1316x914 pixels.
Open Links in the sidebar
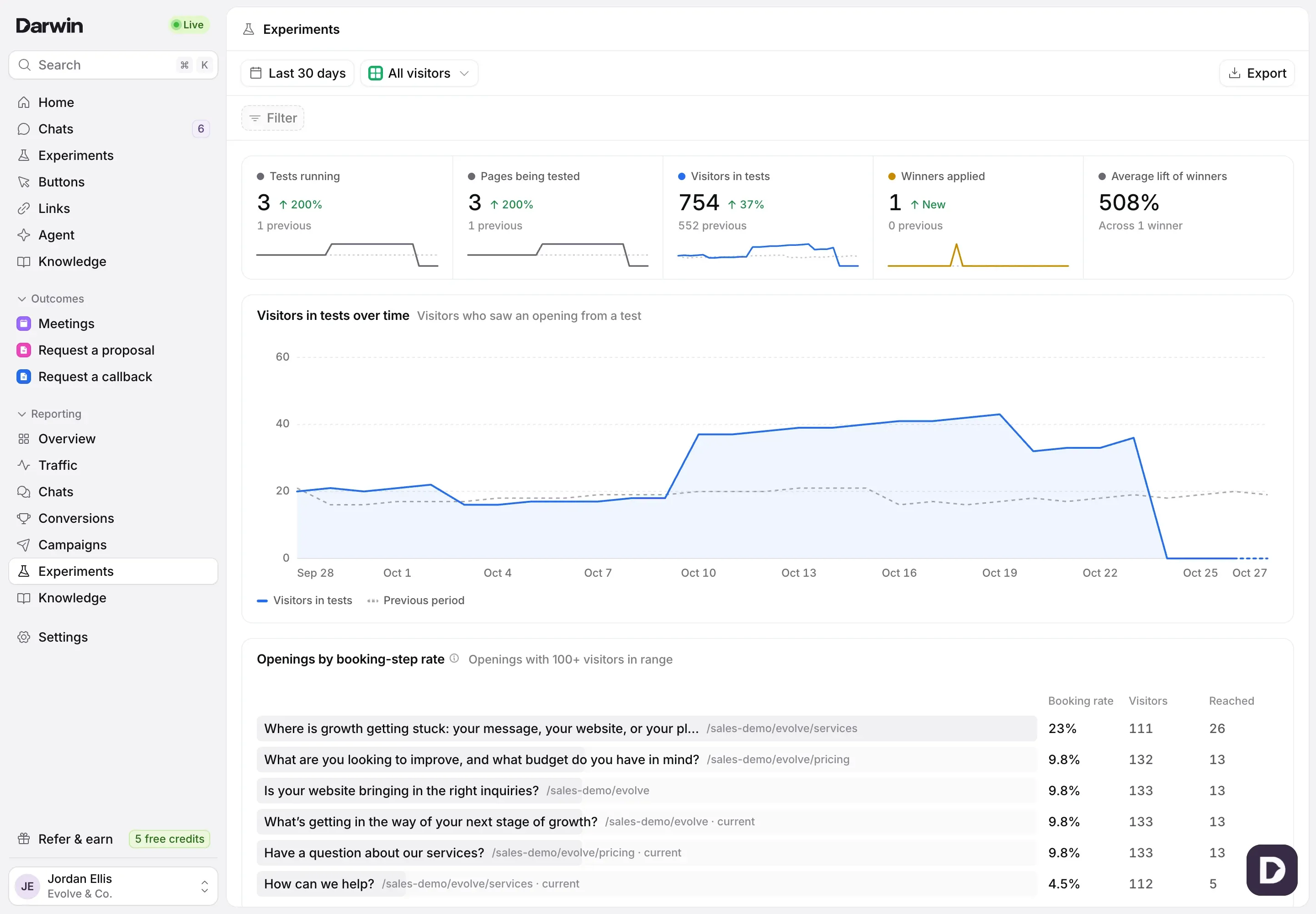click(113, 208)
